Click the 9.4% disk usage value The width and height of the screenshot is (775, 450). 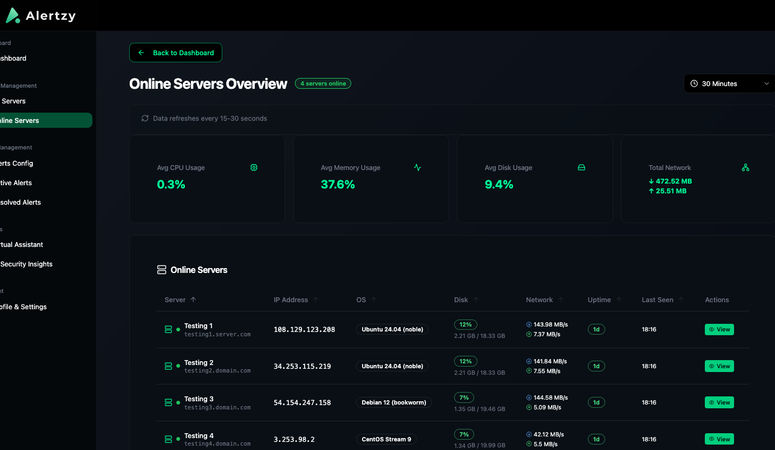pos(499,184)
